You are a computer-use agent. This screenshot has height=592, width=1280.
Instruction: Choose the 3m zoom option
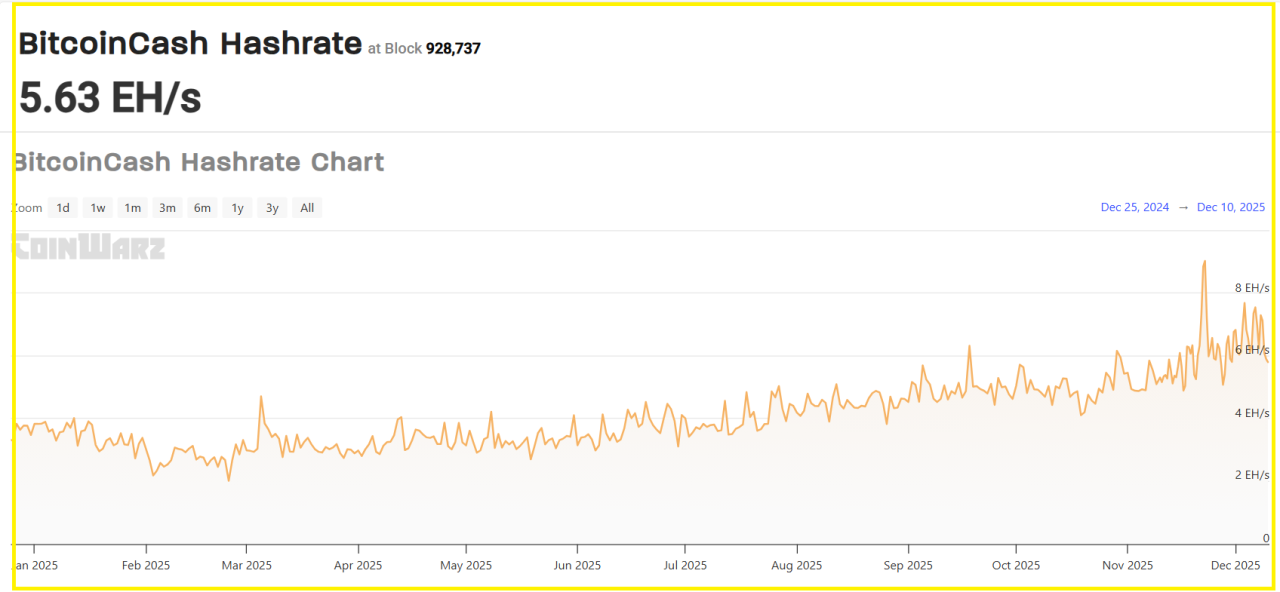[x=167, y=208]
